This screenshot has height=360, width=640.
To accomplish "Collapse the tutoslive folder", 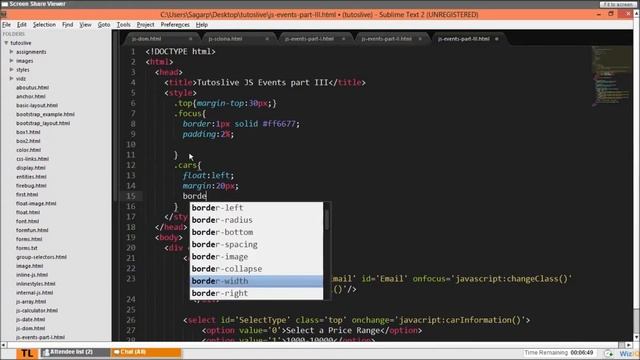I will point(6,43).
